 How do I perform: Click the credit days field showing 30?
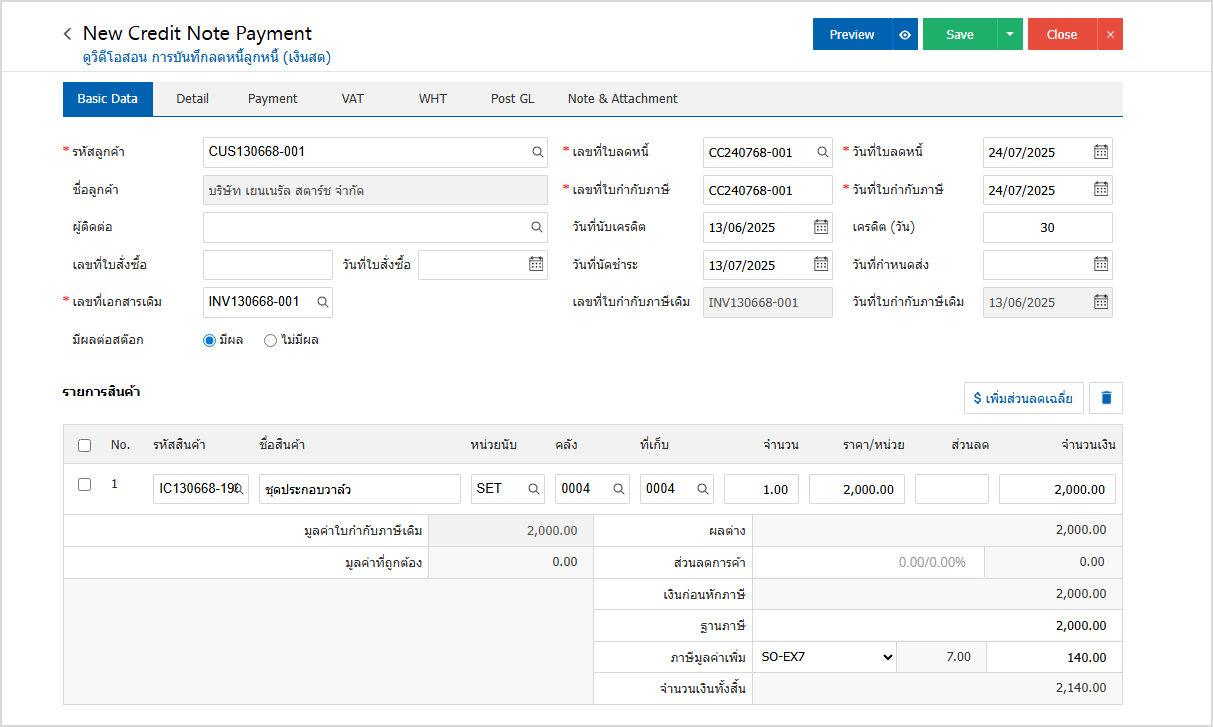(x=1046, y=228)
